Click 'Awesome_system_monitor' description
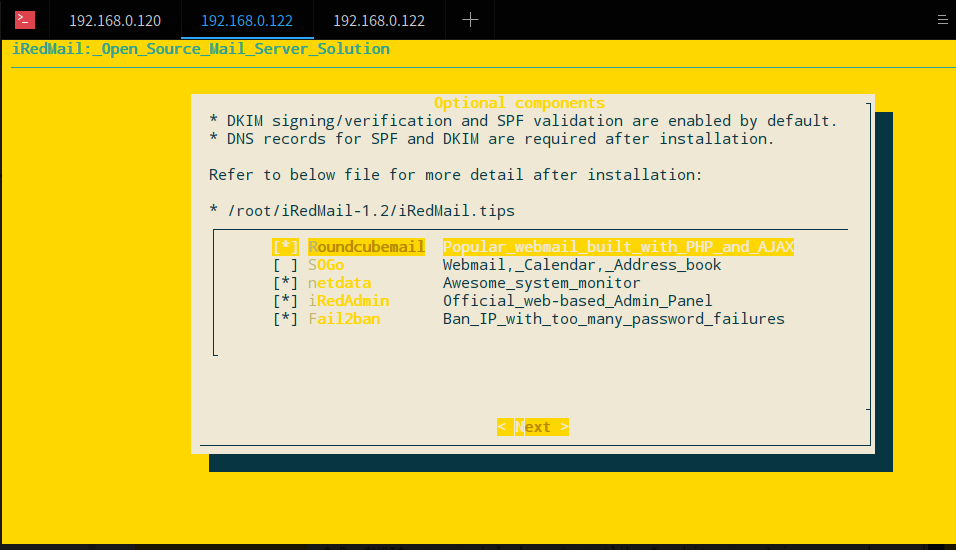This screenshot has width=956, height=550. [541, 283]
